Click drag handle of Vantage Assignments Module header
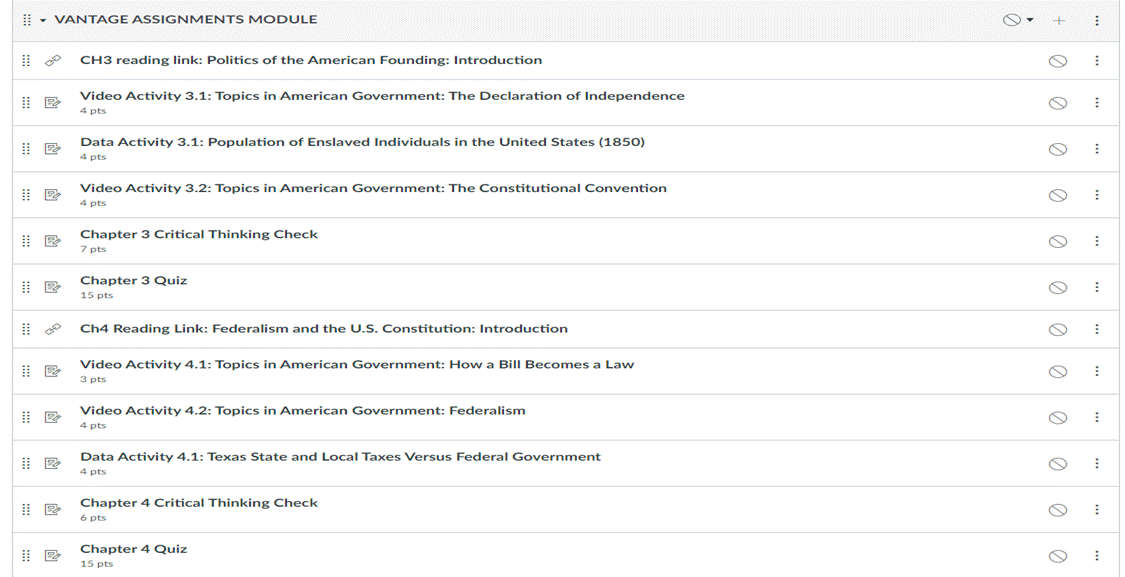This screenshot has height=577, width=1125. pyautogui.click(x=27, y=20)
